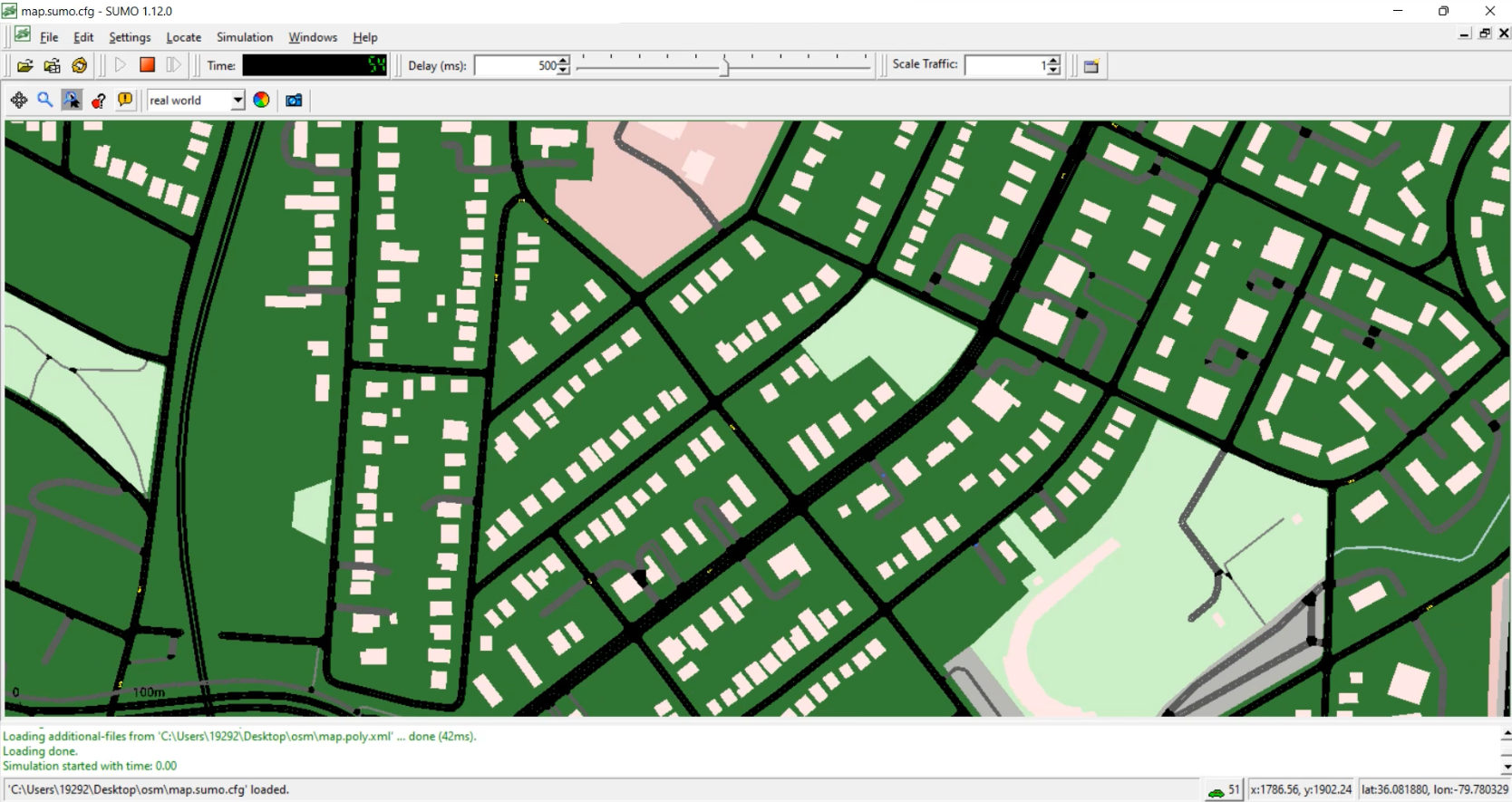
Task: Toggle the tooltips speech-bubble button
Action: click(x=125, y=100)
